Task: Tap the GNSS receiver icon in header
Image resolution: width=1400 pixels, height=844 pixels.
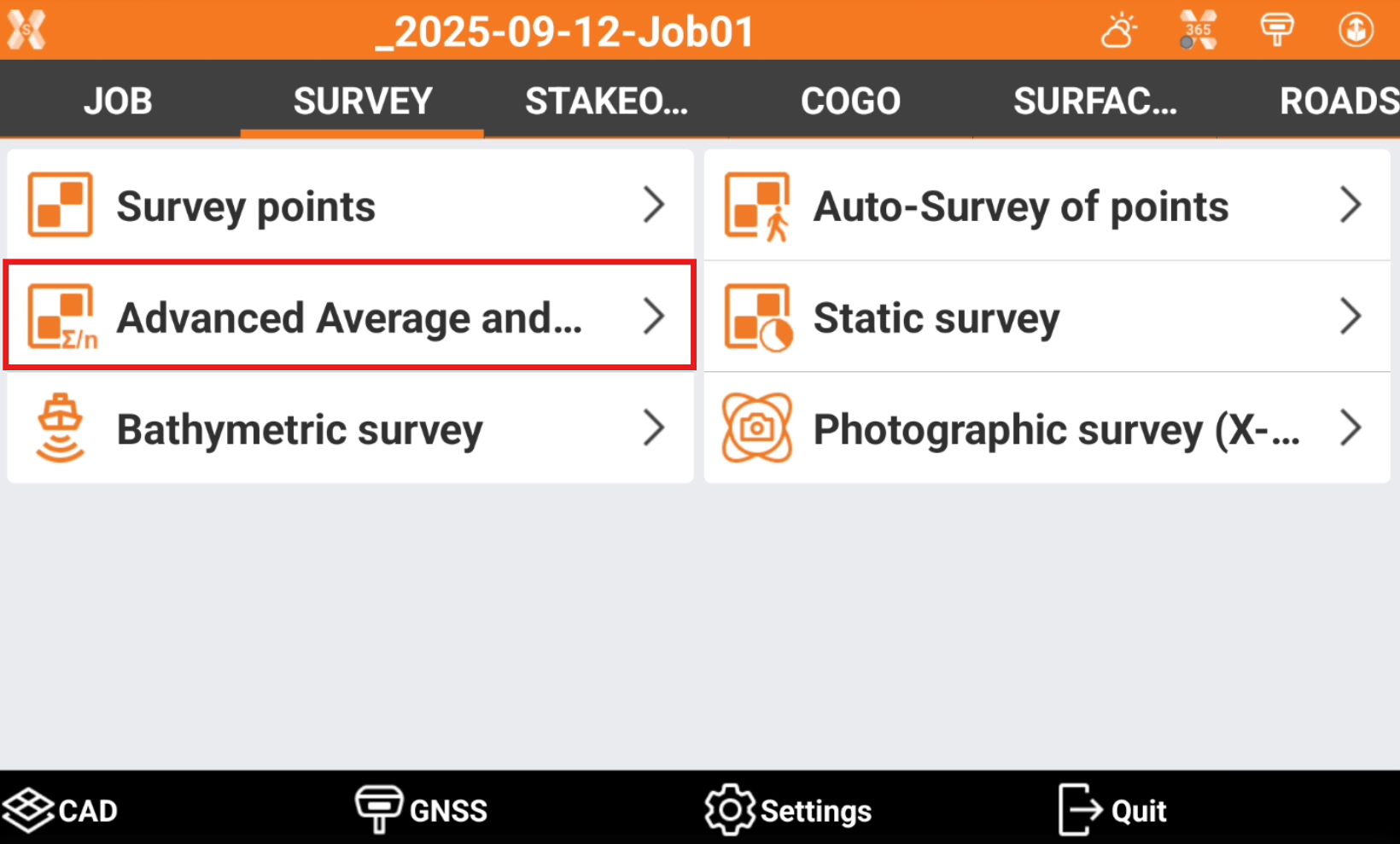Action: 1276,31
